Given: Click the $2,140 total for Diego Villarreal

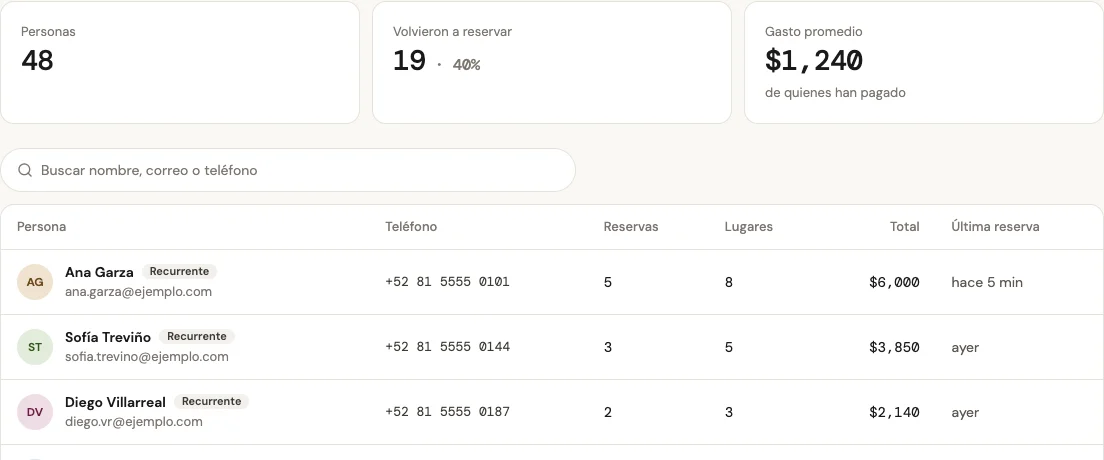Looking at the screenshot, I should 894,411.
